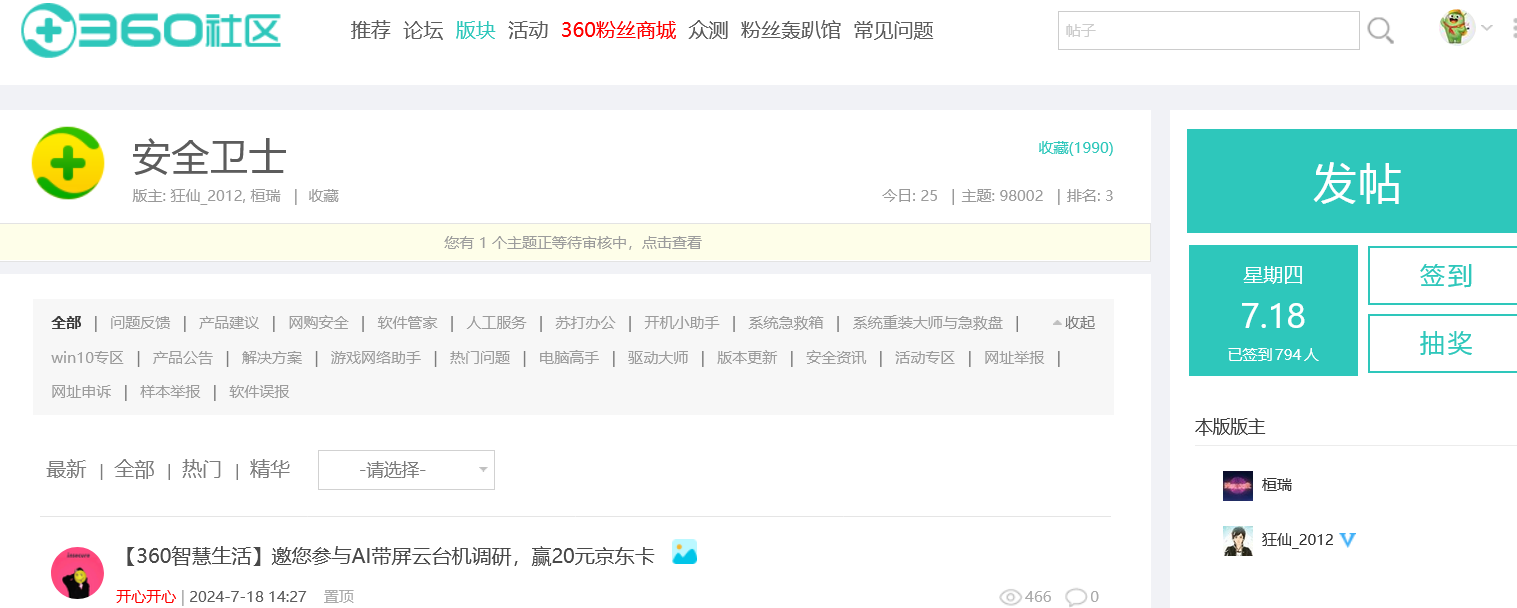Open the user avatar in header
Screen dimensions: 1517x608
1456,27
